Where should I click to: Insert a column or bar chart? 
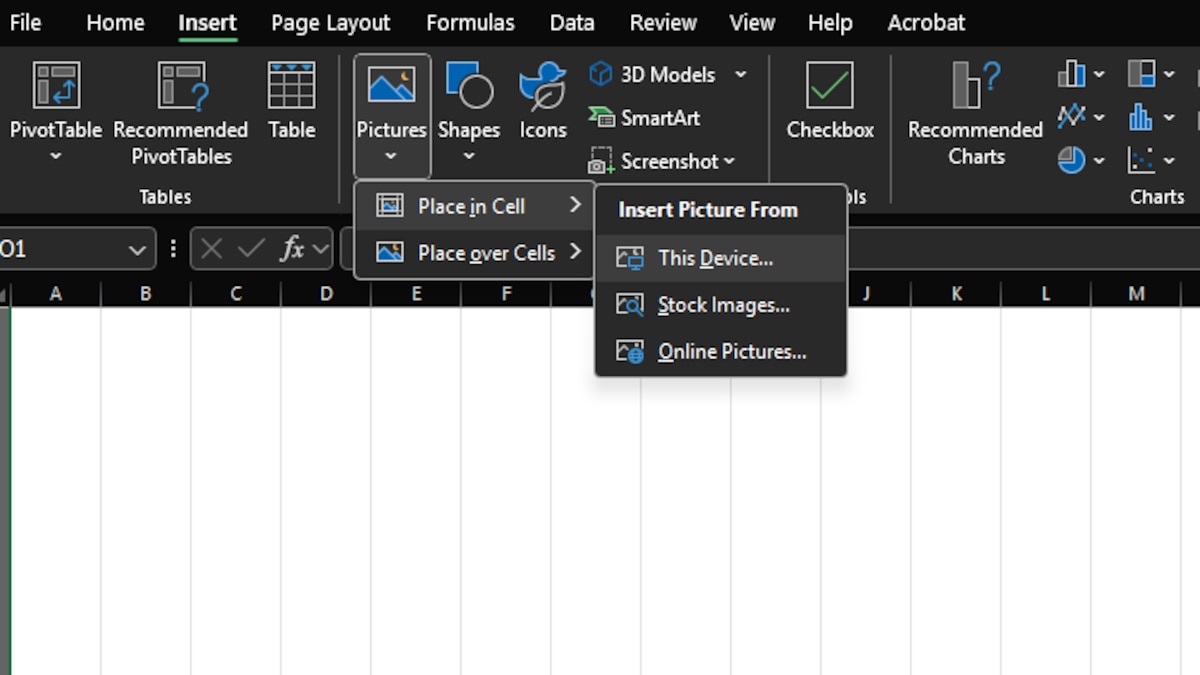tap(1072, 74)
